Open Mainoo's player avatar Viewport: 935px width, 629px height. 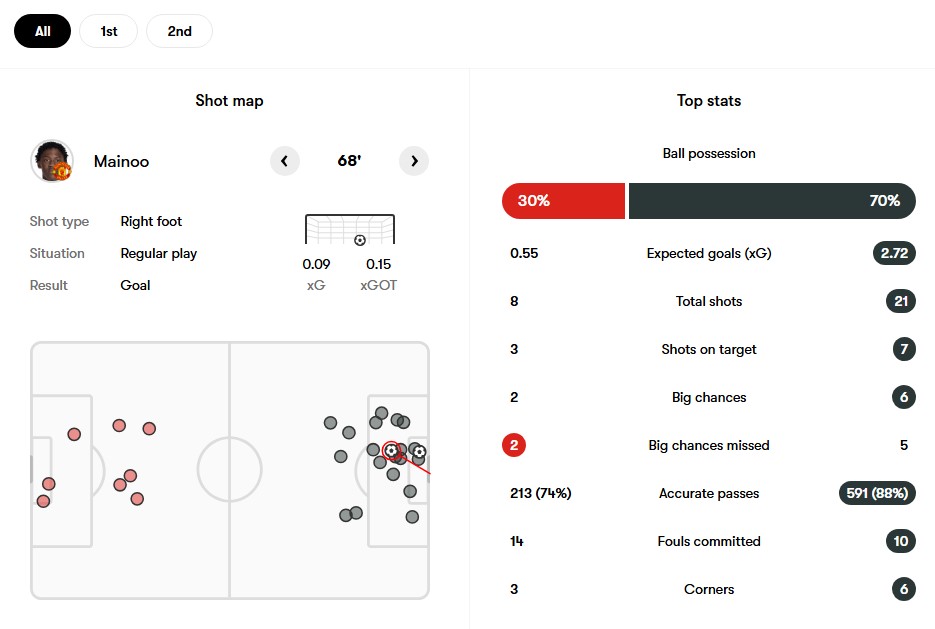(x=52, y=161)
